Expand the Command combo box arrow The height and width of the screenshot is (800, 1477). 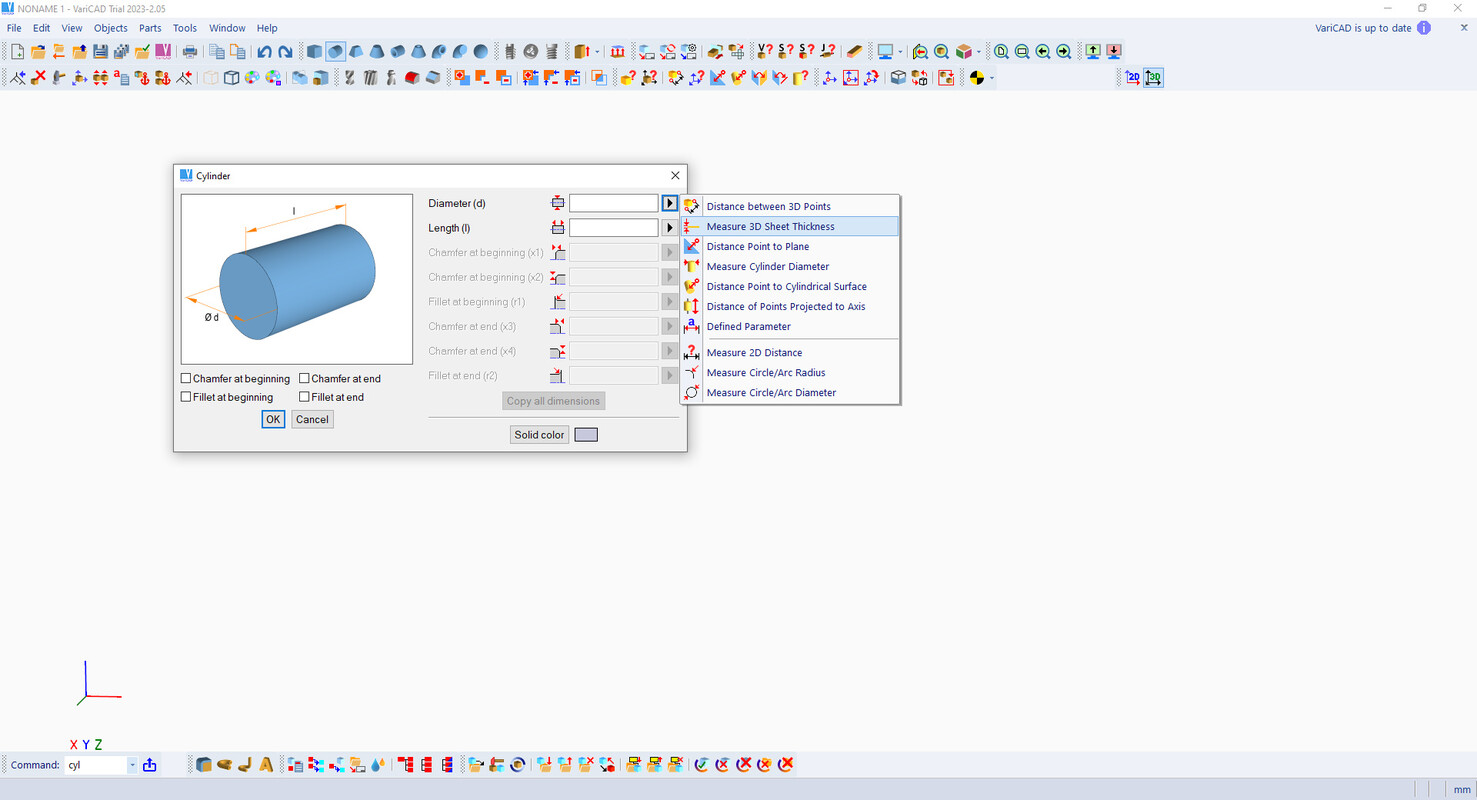132,765
